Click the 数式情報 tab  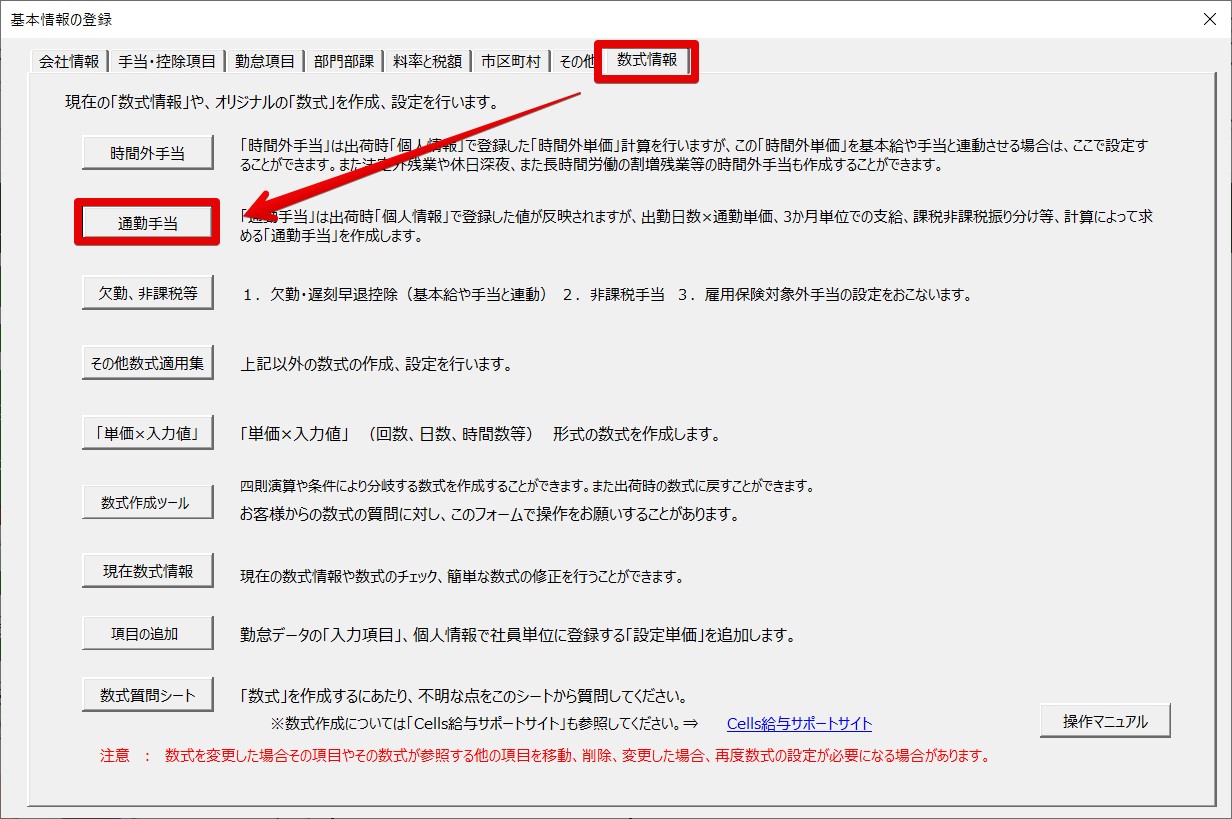tap(646, 60)
